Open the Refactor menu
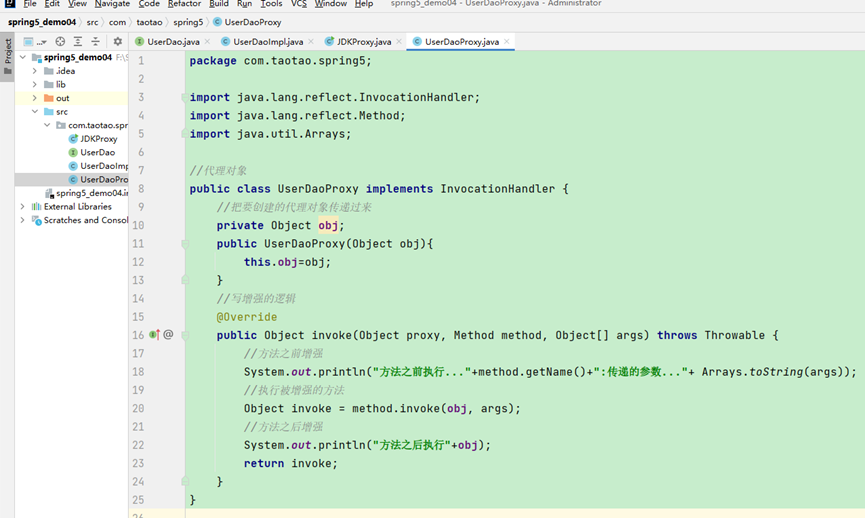 pos(184,3)
